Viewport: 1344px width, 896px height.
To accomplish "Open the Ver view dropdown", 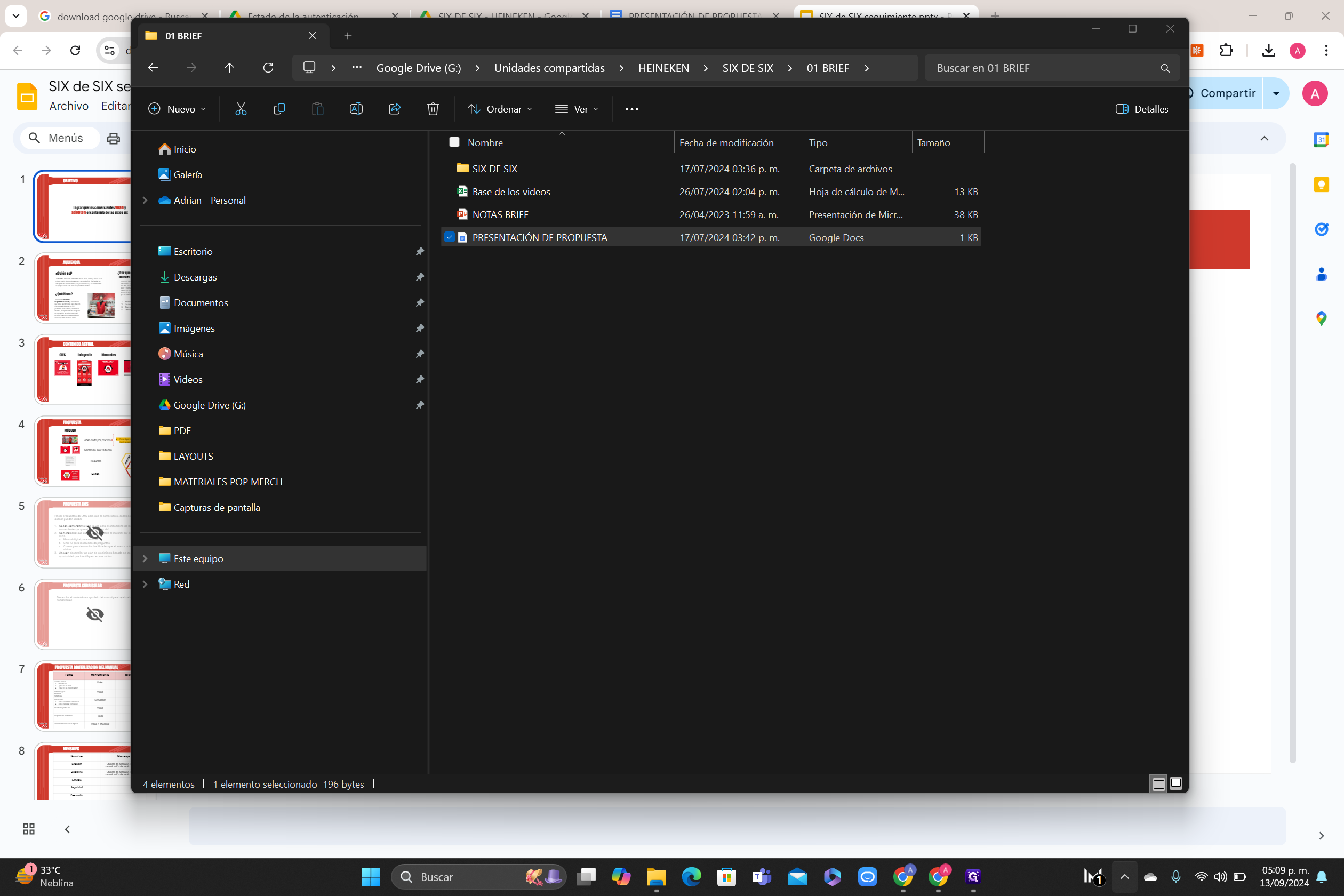I will click(577, 109).
